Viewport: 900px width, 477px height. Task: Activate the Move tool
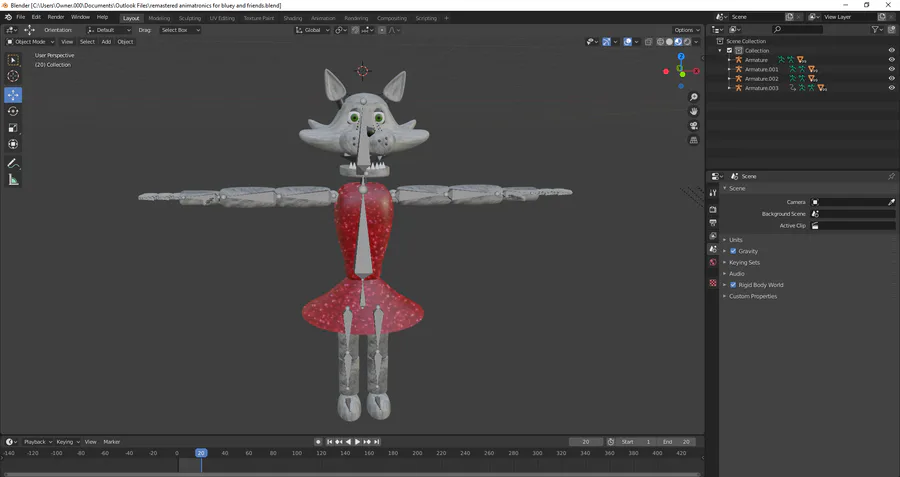coord(13,95)
